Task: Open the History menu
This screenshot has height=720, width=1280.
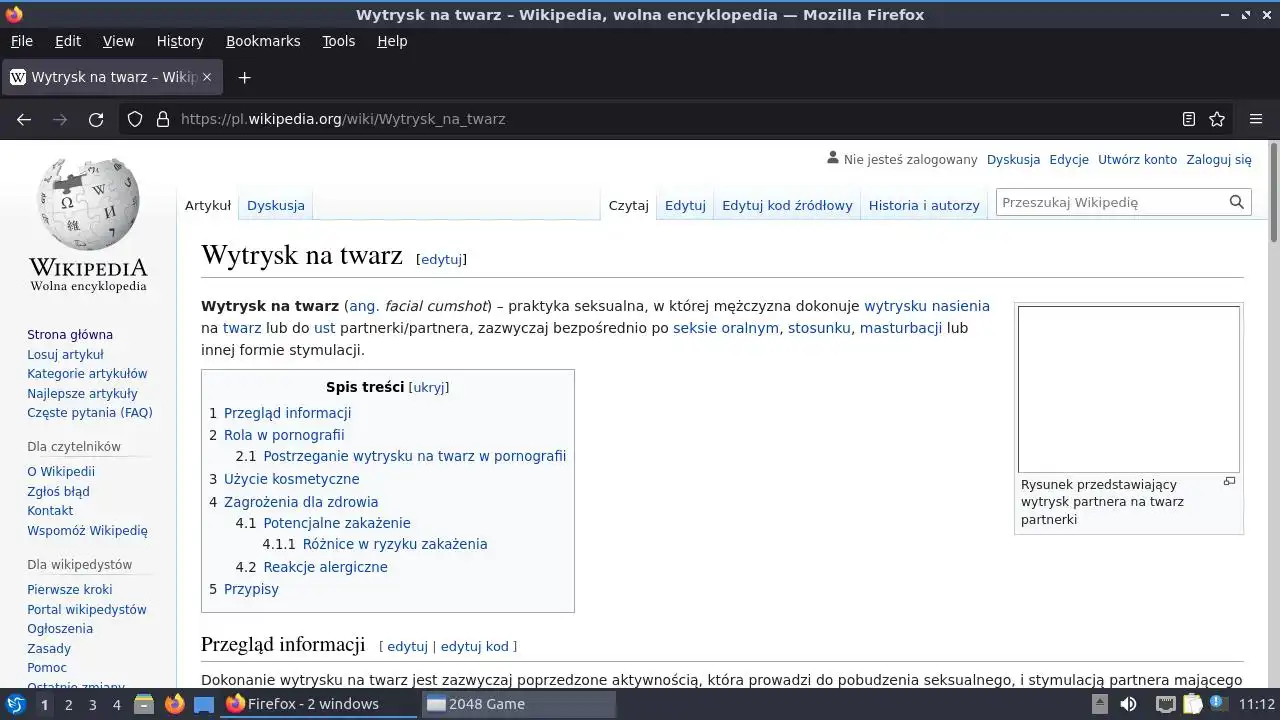Action: click(180, 41)
